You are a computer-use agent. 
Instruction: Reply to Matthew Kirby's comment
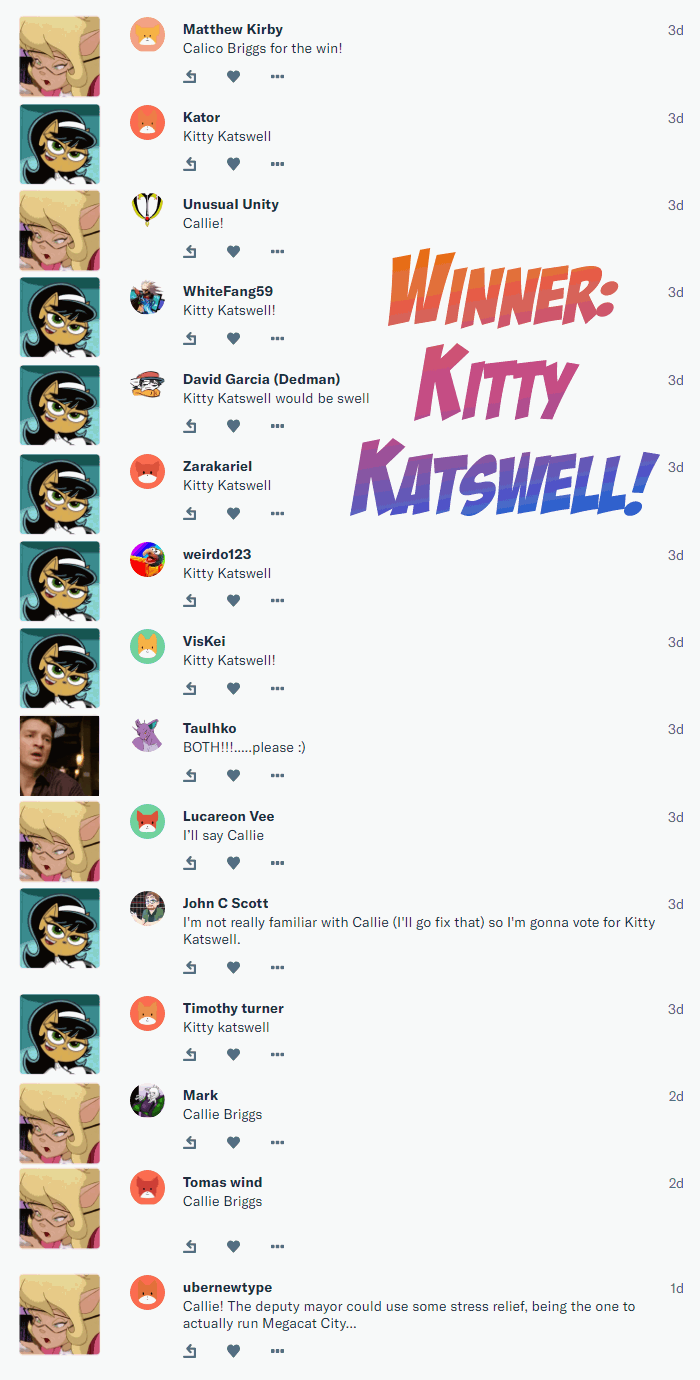[190, 77]
